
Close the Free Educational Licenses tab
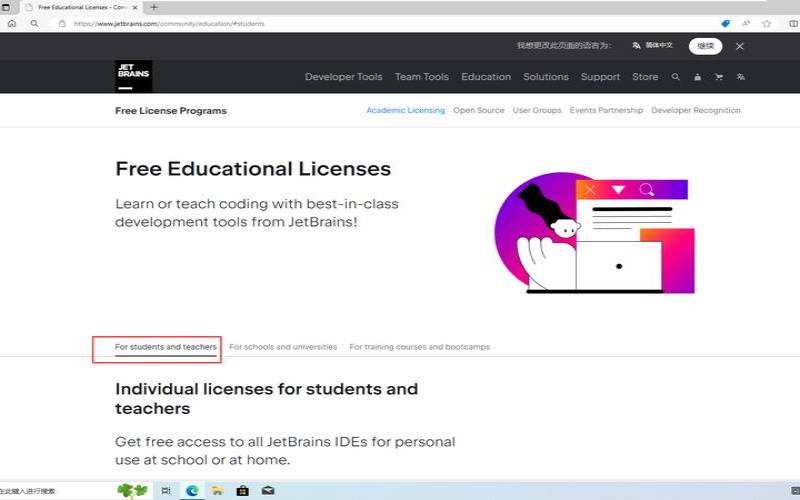point(135,8)
